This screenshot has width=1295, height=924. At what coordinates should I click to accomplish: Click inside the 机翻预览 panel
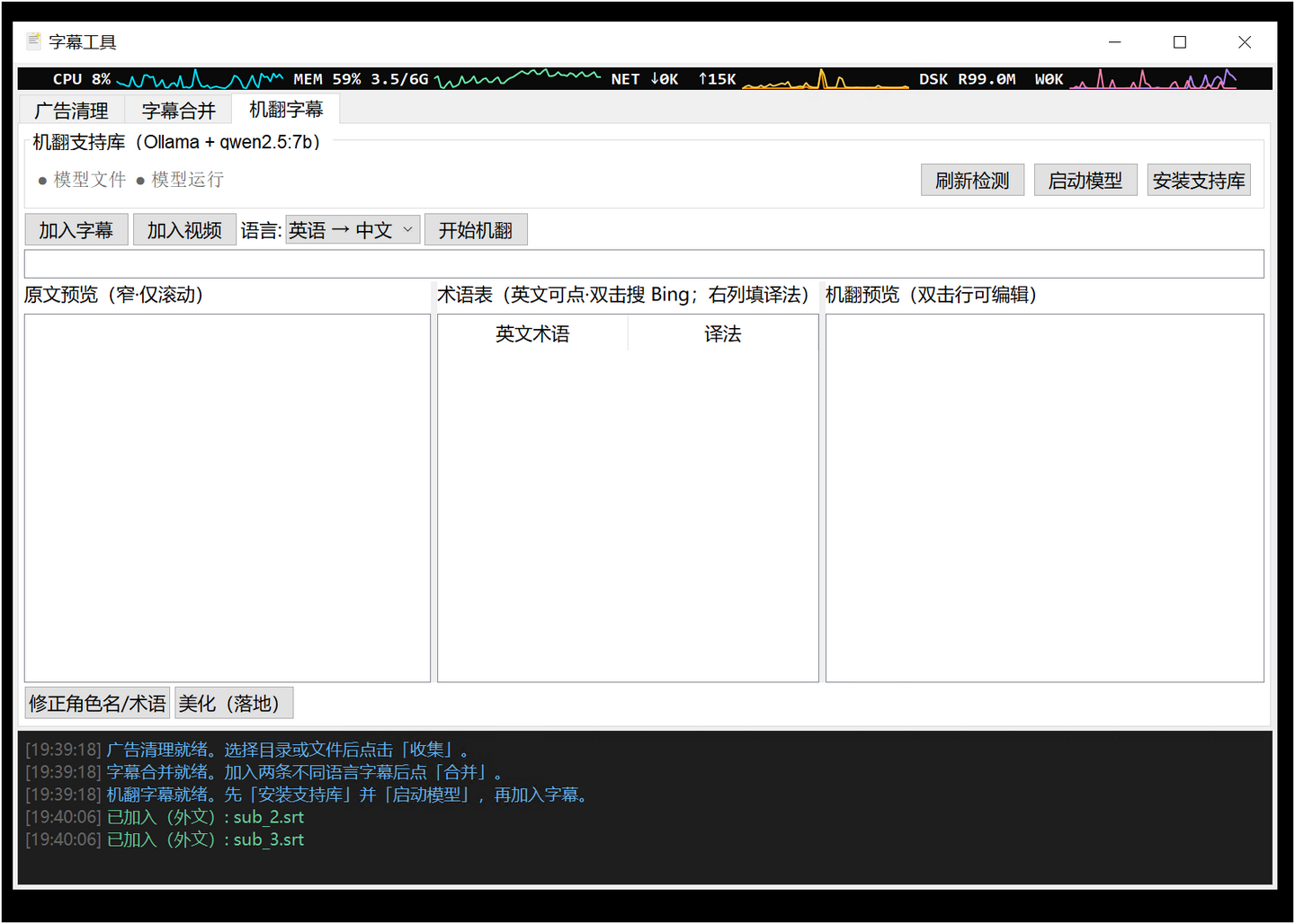1045,498
